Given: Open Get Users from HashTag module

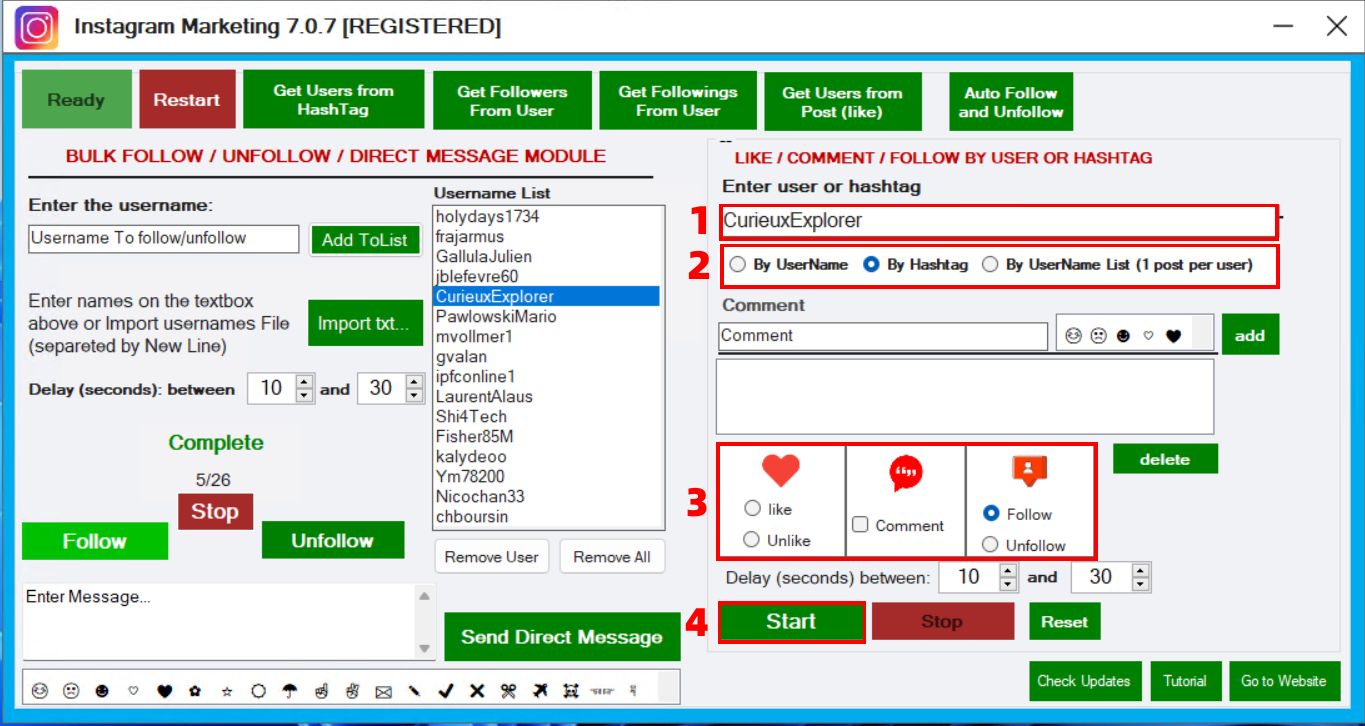Looking at the screenshot, I should click(x=333, y=100).
